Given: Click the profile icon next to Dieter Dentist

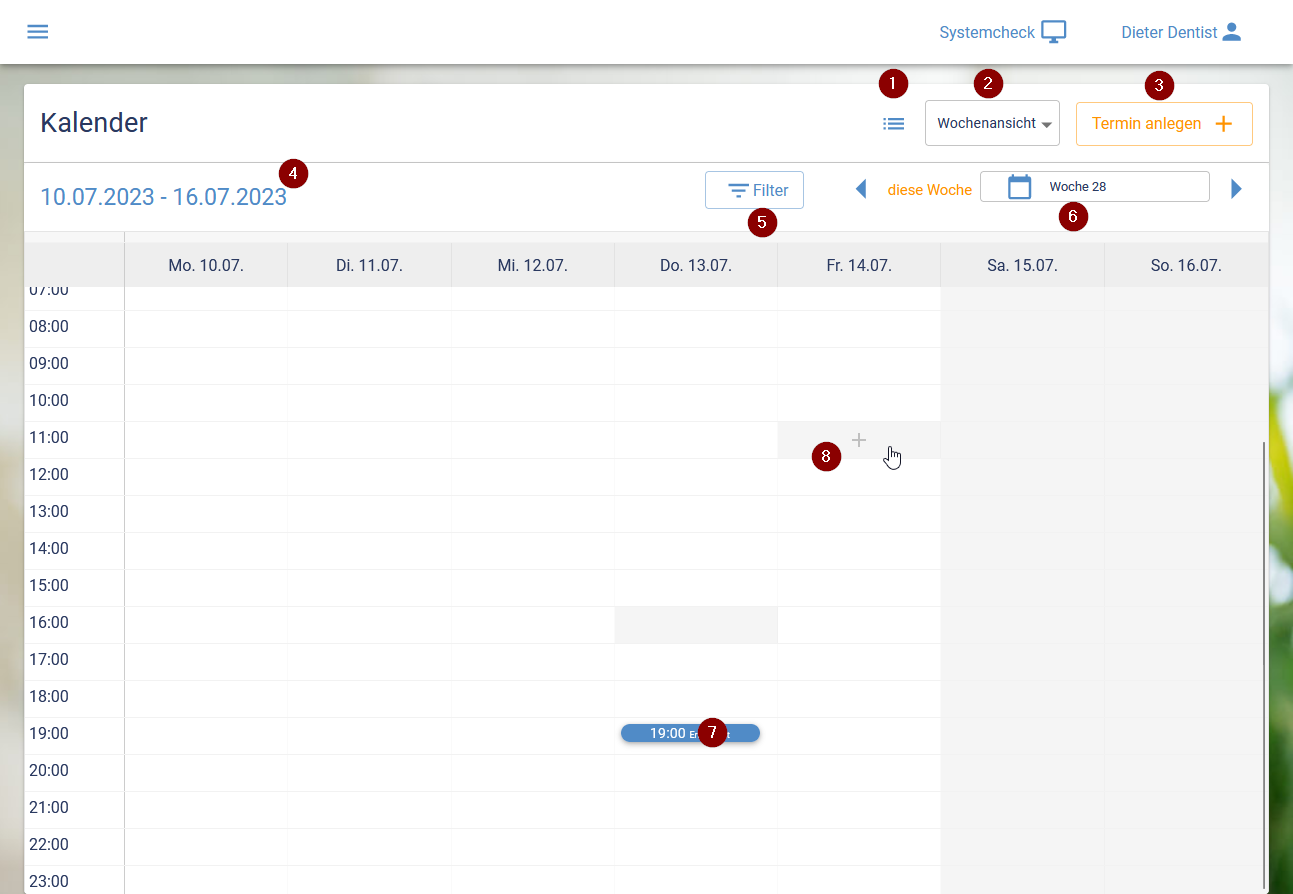Looking at the screenshot, I should pos(1232,32).
